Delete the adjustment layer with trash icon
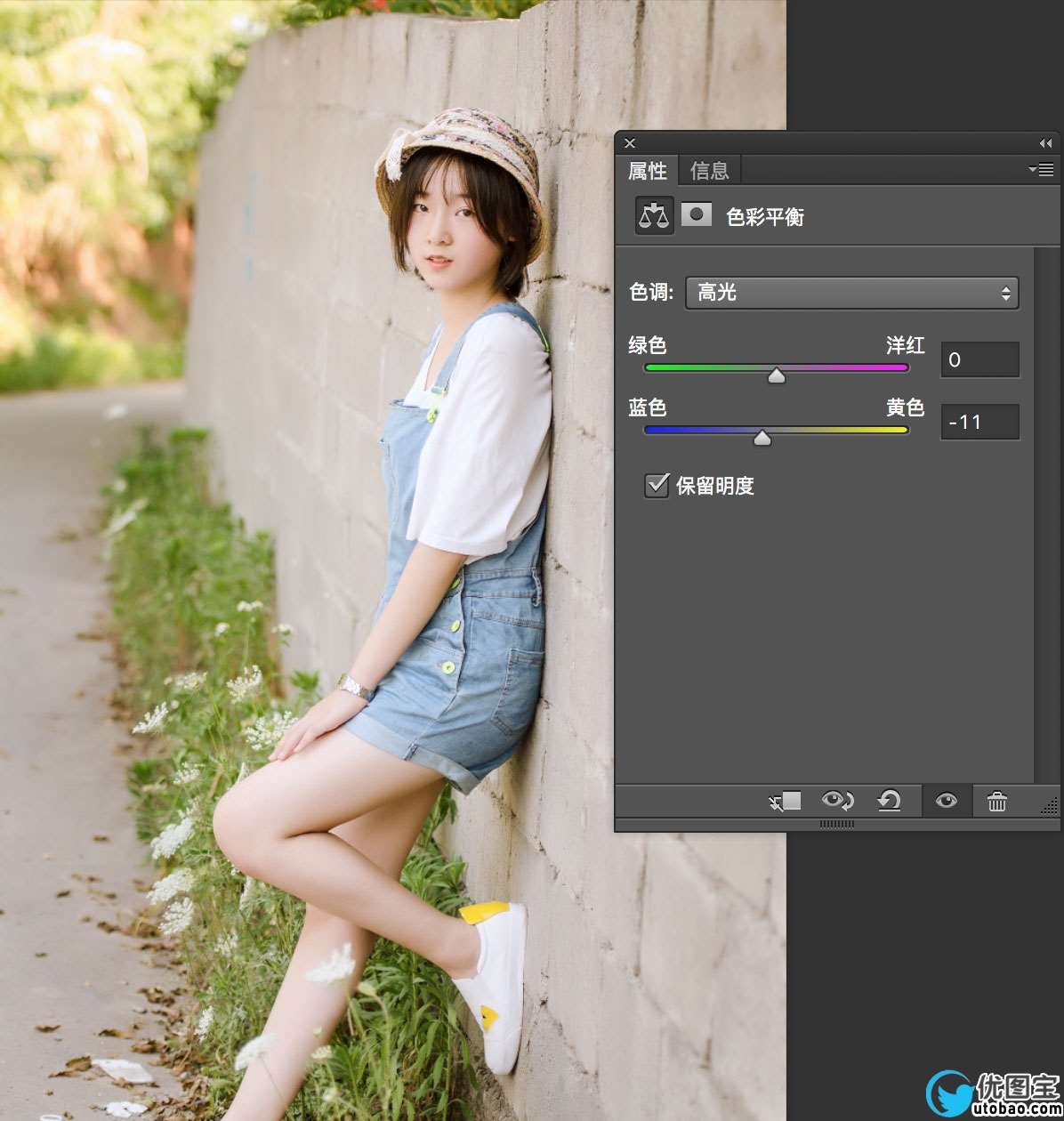The image size is (1064, 1121). tap(997, 802)
